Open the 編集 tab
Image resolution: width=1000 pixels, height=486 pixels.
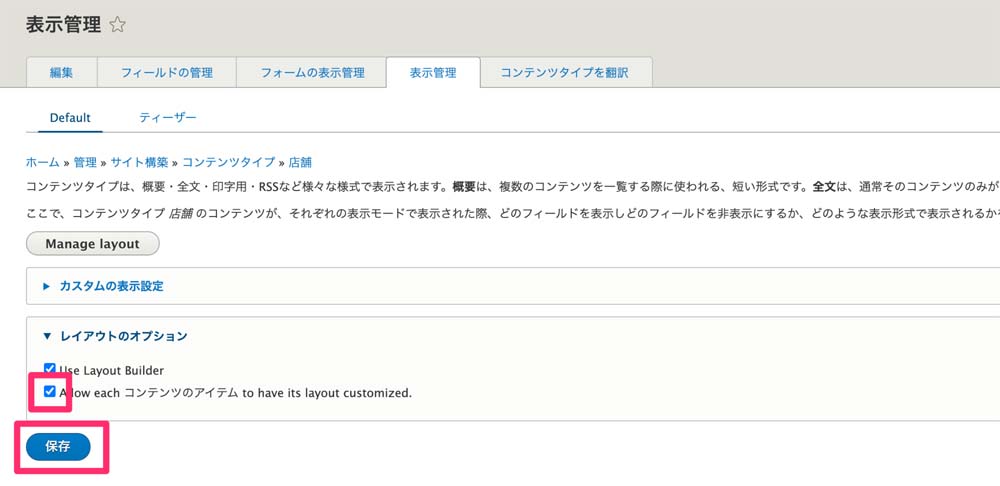pos(61,73)
